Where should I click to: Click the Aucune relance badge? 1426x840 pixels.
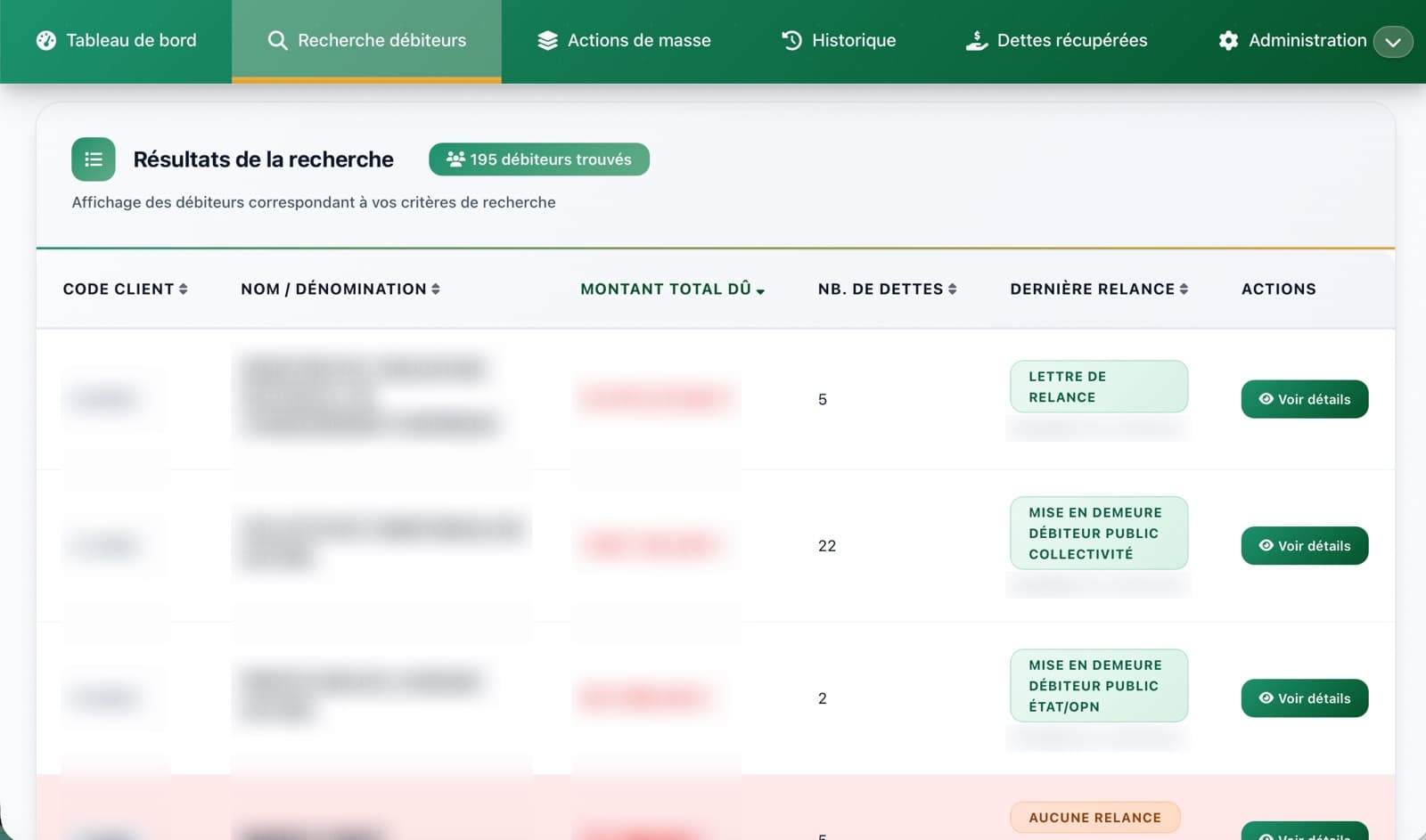pos(1095,818)
